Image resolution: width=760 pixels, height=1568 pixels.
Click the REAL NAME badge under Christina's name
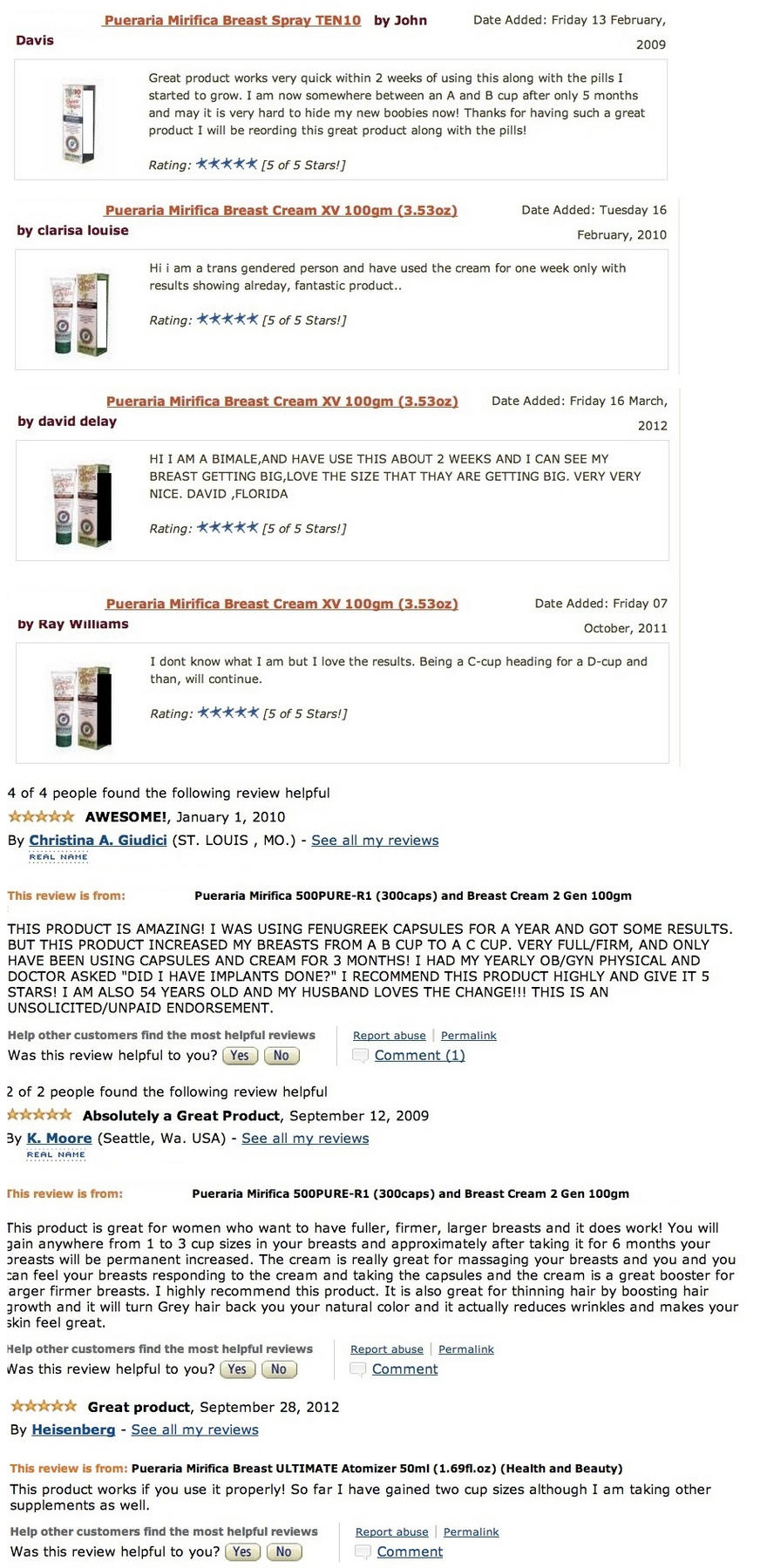pyautogui.click(x=58, y=857)
